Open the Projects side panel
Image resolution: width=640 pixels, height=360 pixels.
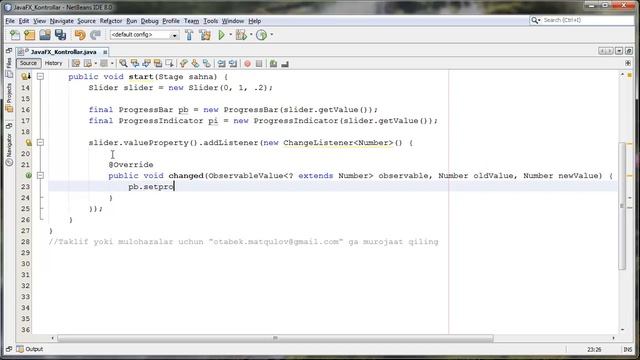coord(9,97)
